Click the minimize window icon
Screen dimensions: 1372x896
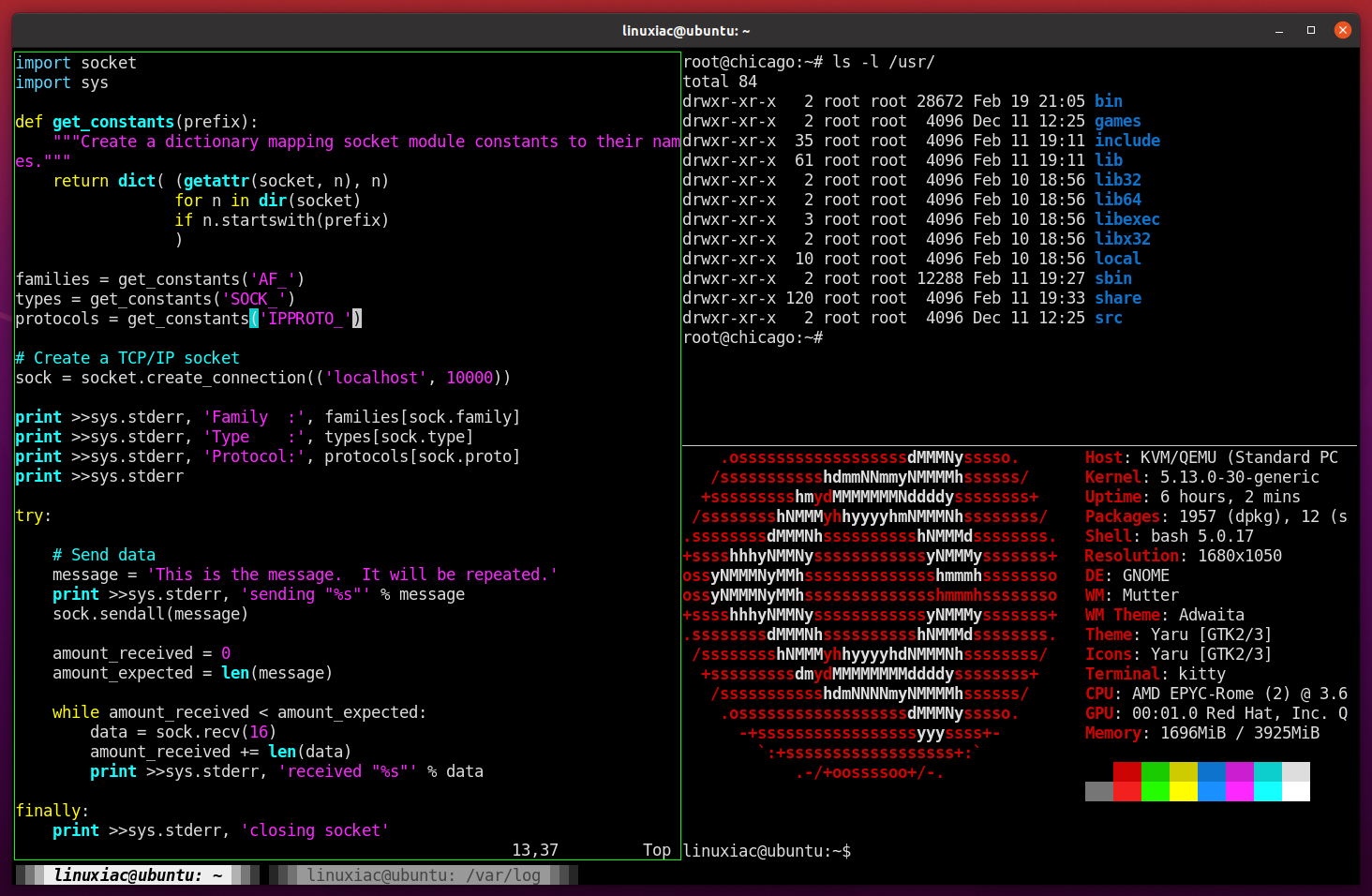(1279, 29)
